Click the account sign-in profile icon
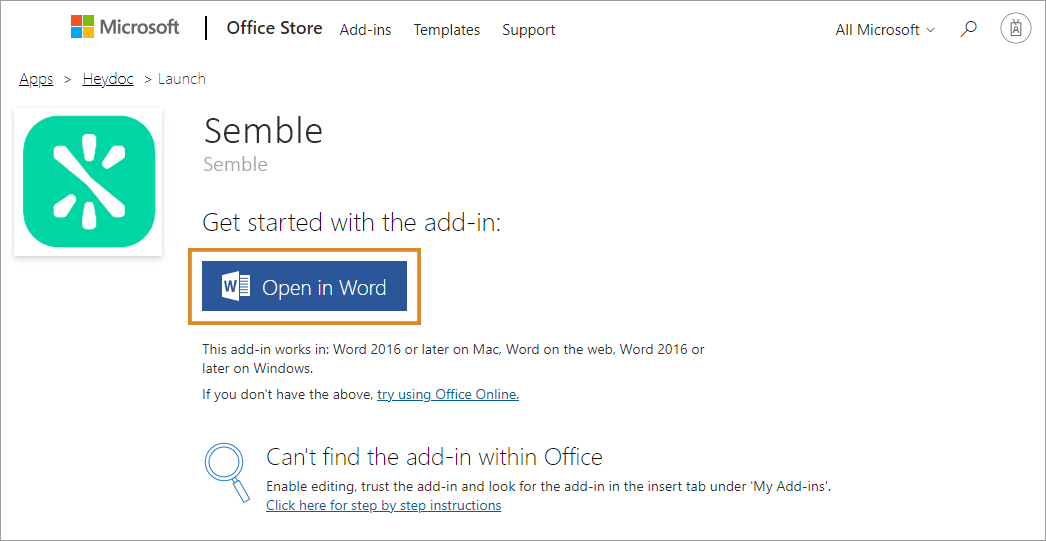Image resolution: width=1046 pixels, height=541 pixels. click(x=1016, y=29)
